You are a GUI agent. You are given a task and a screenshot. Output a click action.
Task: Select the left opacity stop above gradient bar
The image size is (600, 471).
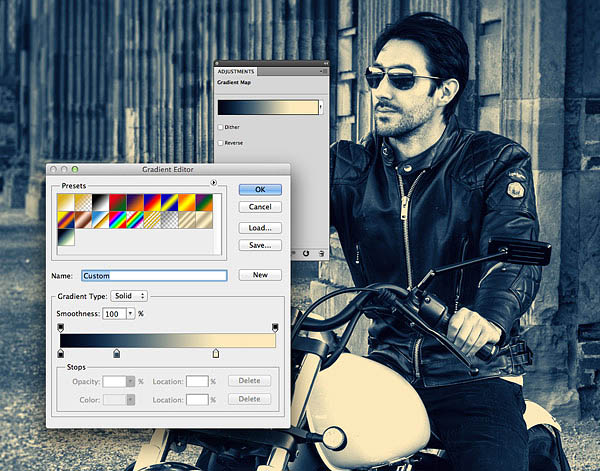[60, 328]
